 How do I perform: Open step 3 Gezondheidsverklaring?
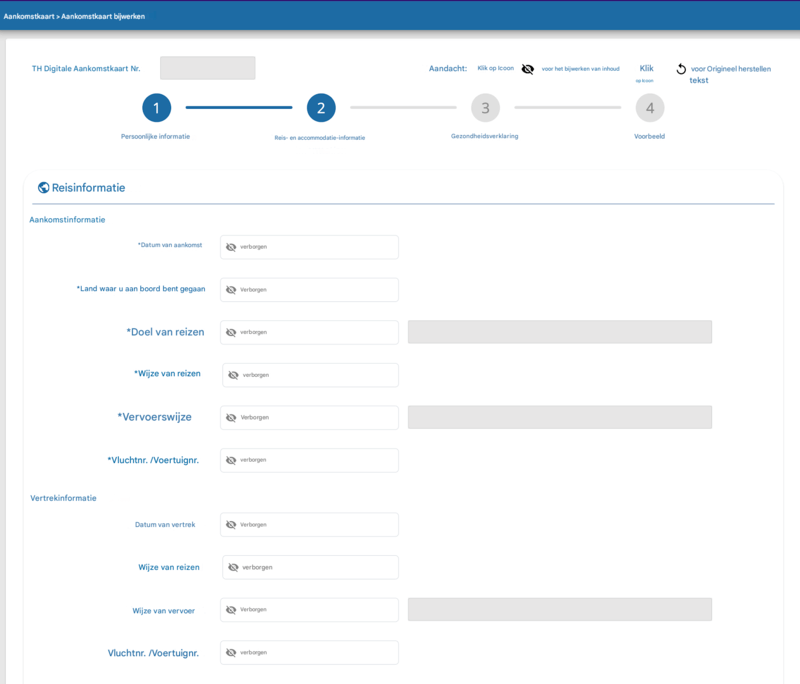[x=485, y=108]
